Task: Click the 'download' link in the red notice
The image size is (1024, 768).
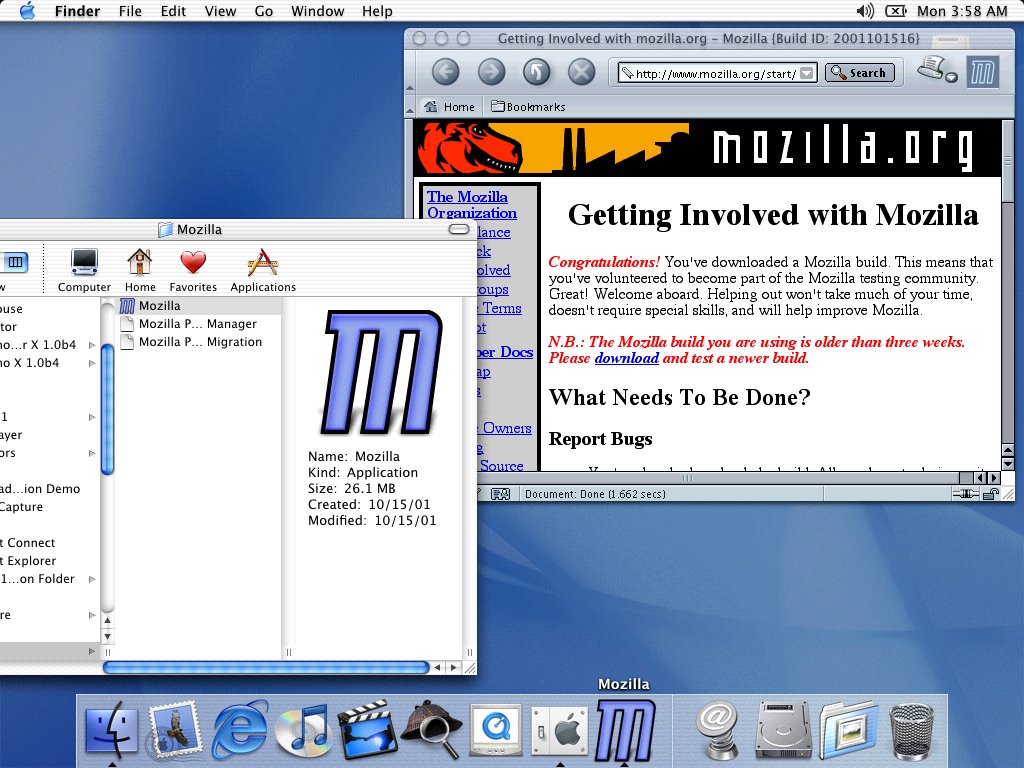Action: [x=626, y=358]
